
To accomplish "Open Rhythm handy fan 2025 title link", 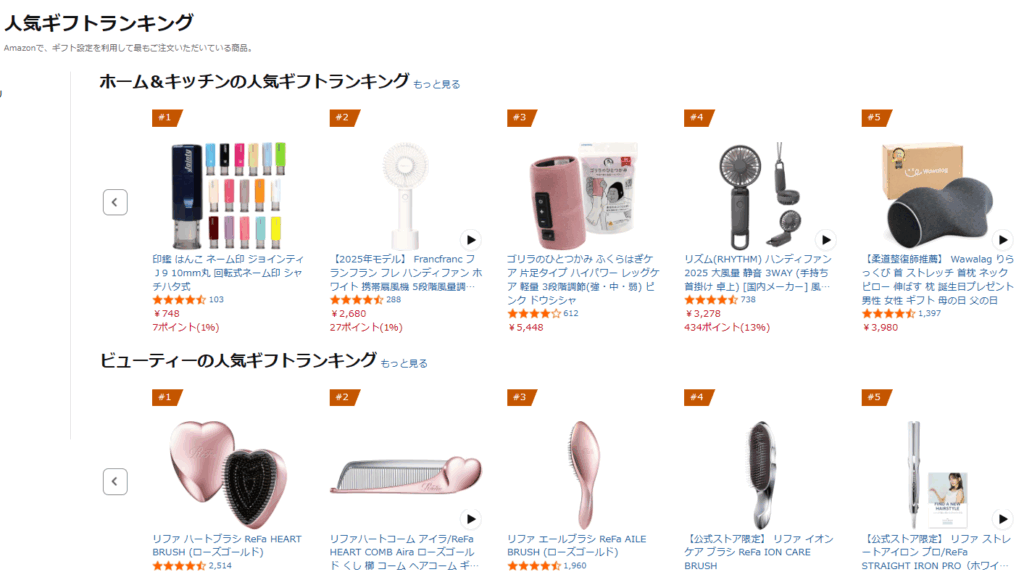I will [758, 273].
